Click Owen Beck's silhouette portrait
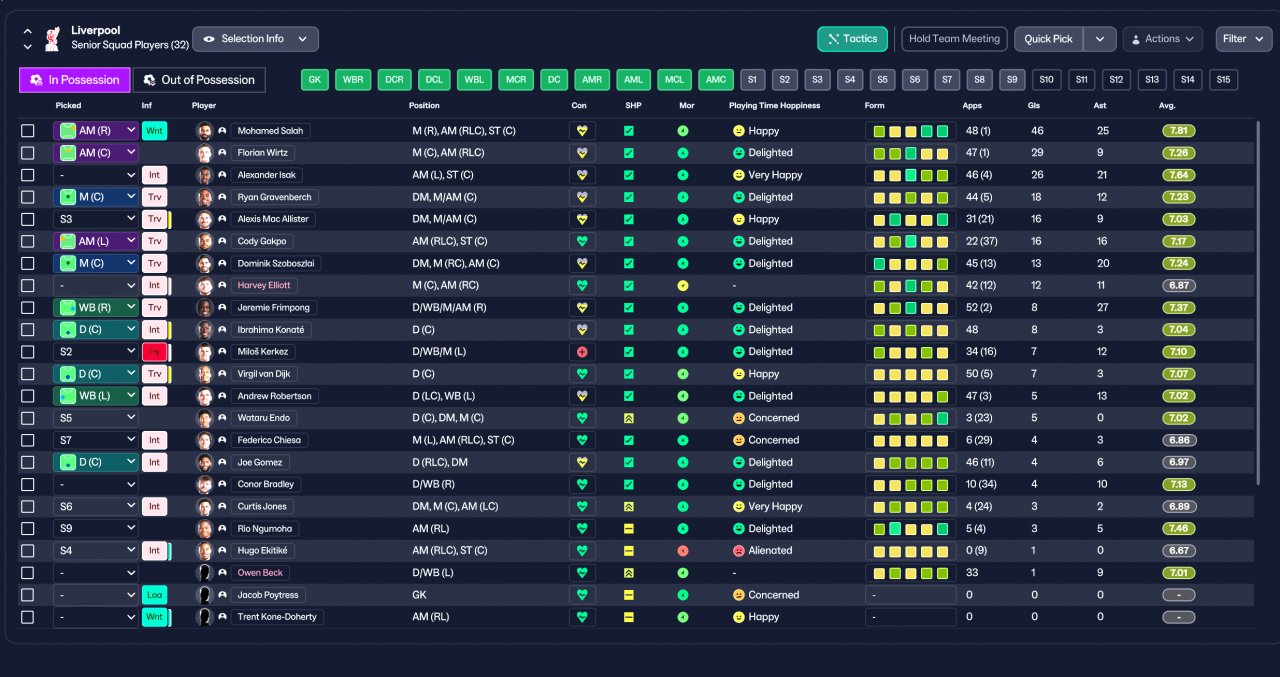Screen dimensions: 1280x677 [x=205, y=573]
